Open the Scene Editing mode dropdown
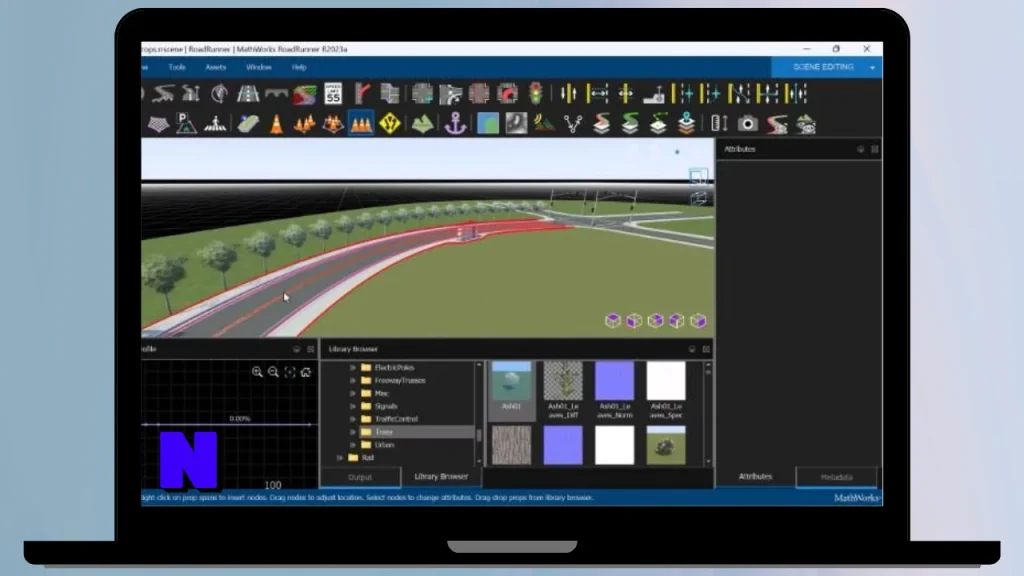The height and width of the screenshot is (576, 1024). 872,67
